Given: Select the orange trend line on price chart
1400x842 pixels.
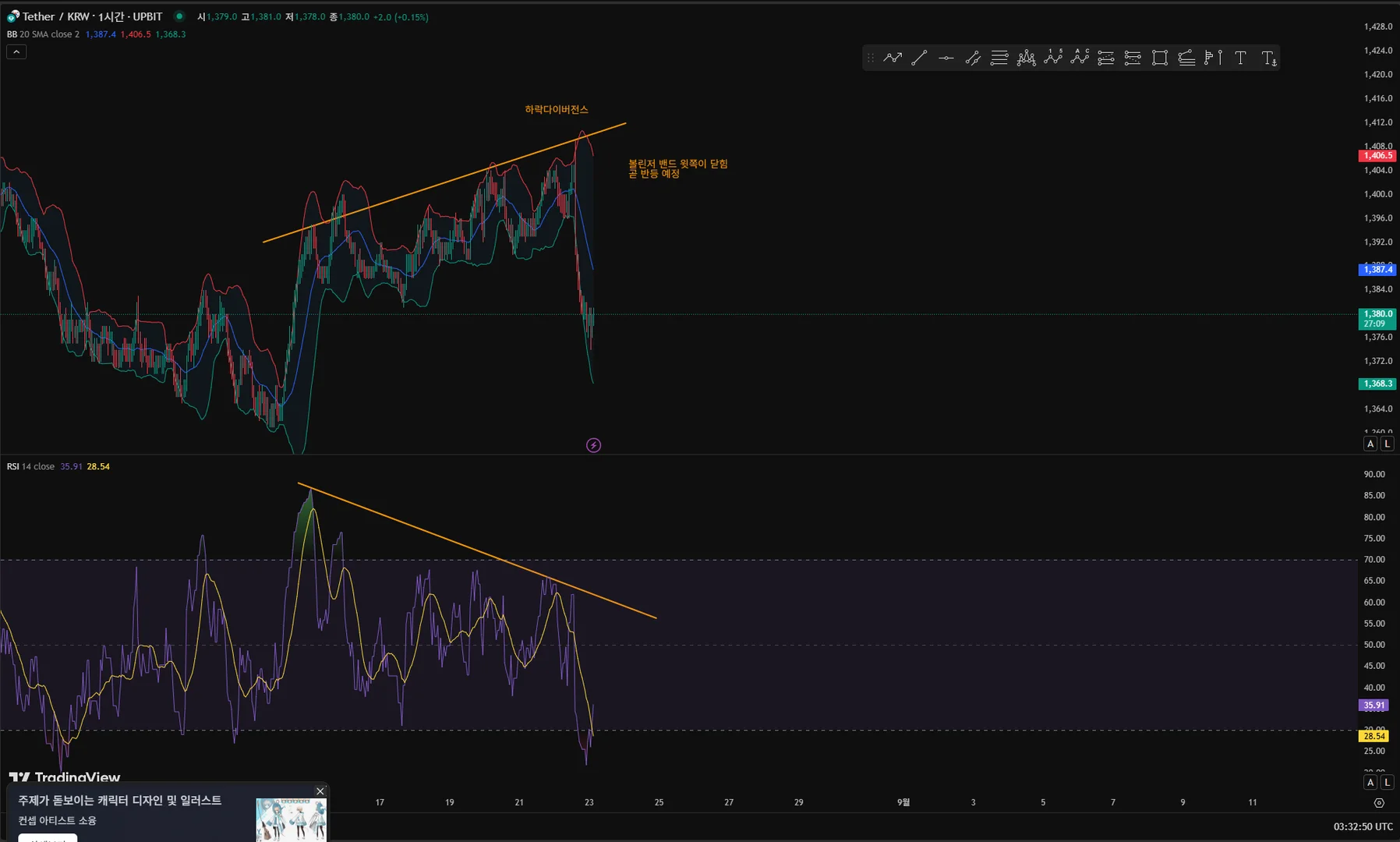Looking at the screenshot, I should 444,182.
